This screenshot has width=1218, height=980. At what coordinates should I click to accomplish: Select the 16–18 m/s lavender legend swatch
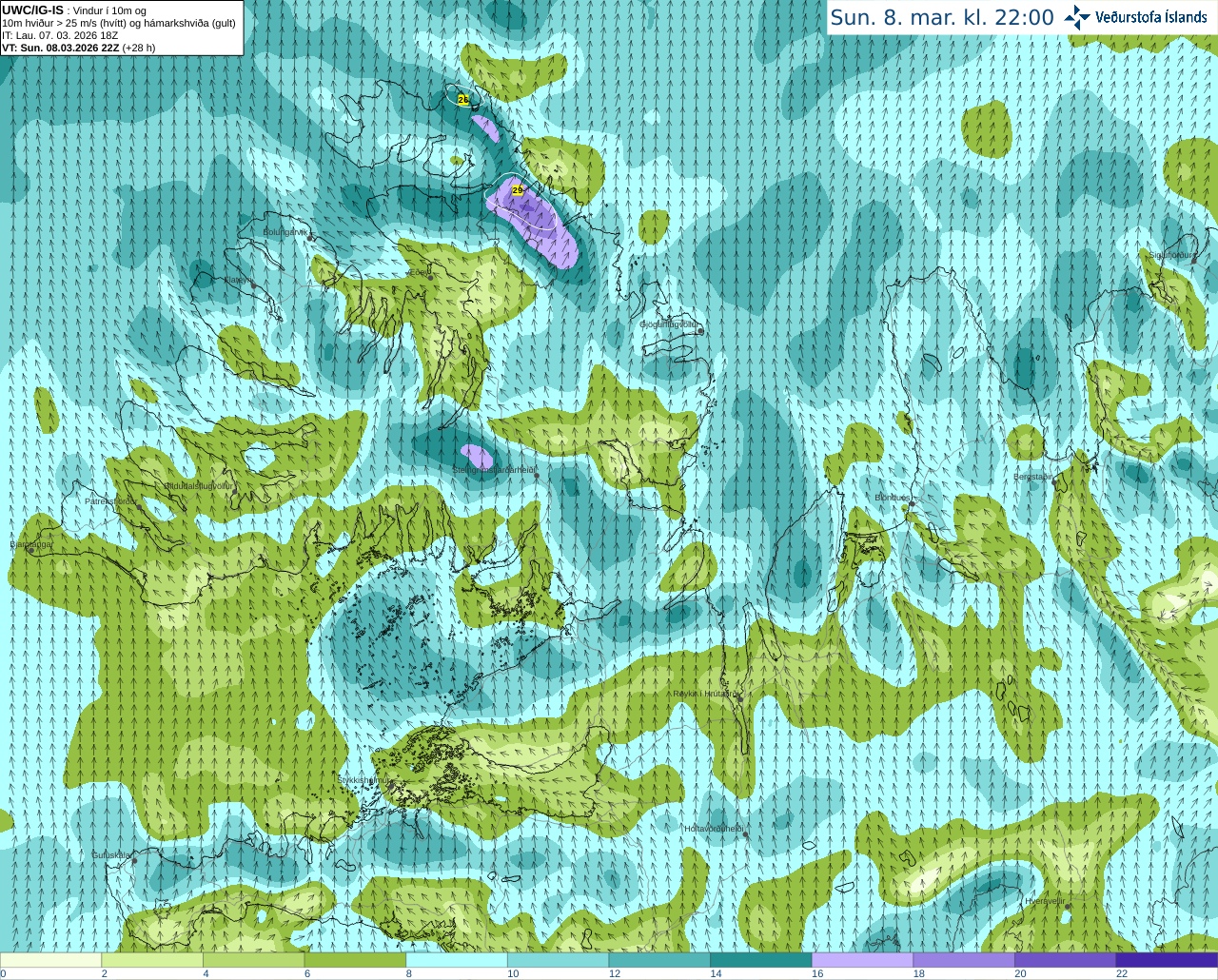tap(862, 960)
